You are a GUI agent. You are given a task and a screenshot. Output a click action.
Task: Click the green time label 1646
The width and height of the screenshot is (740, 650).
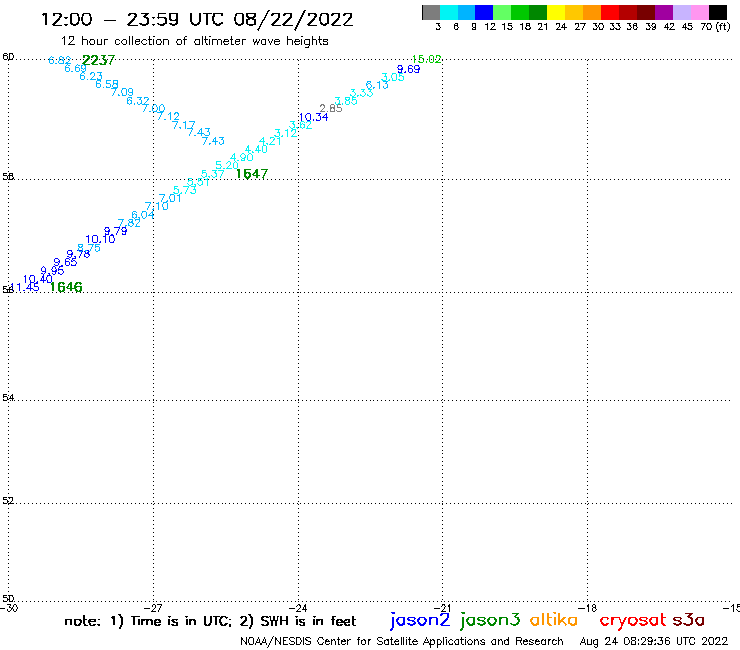[x=66, y=287]
